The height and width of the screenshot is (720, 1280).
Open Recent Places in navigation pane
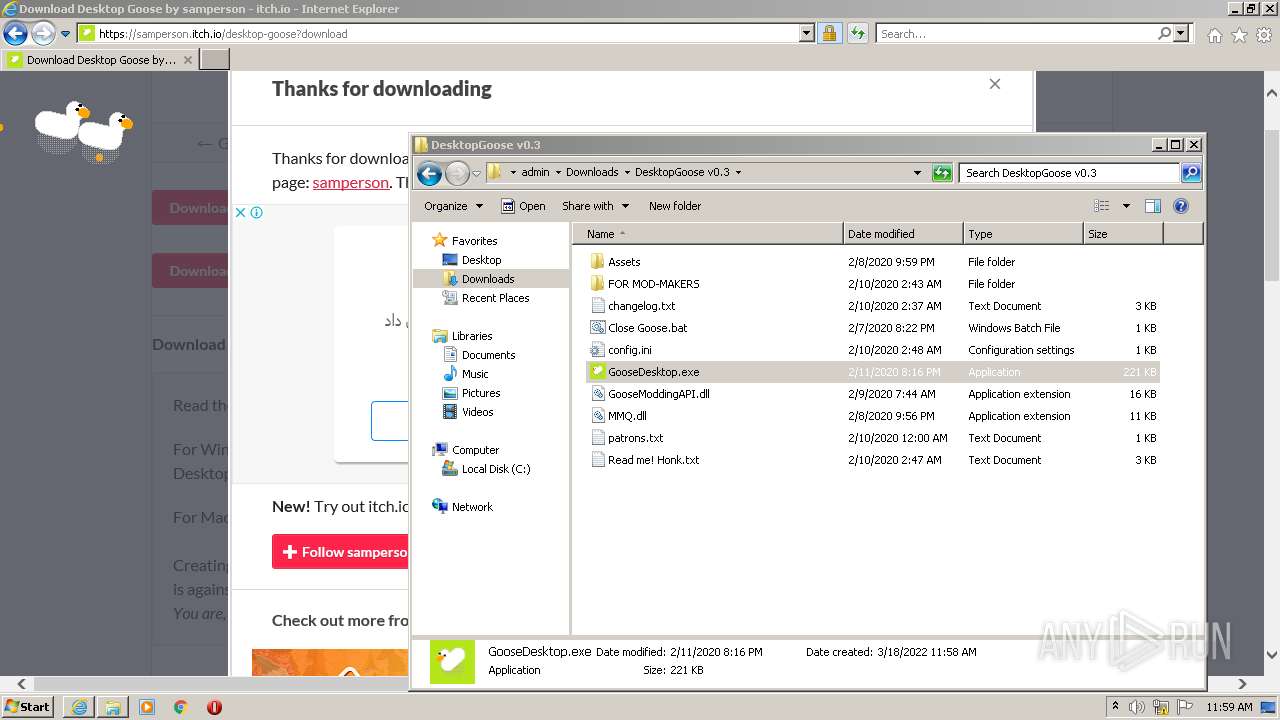pos(495,298)
